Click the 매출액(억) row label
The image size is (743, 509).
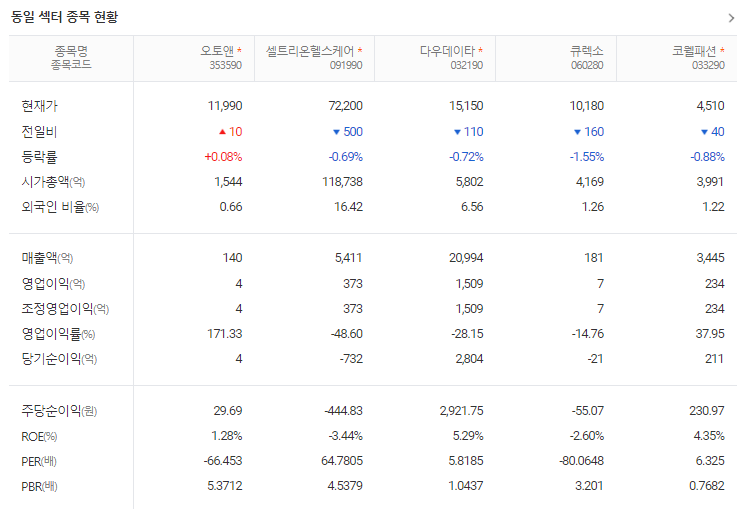pyautogui.click(x=47, y=258)
